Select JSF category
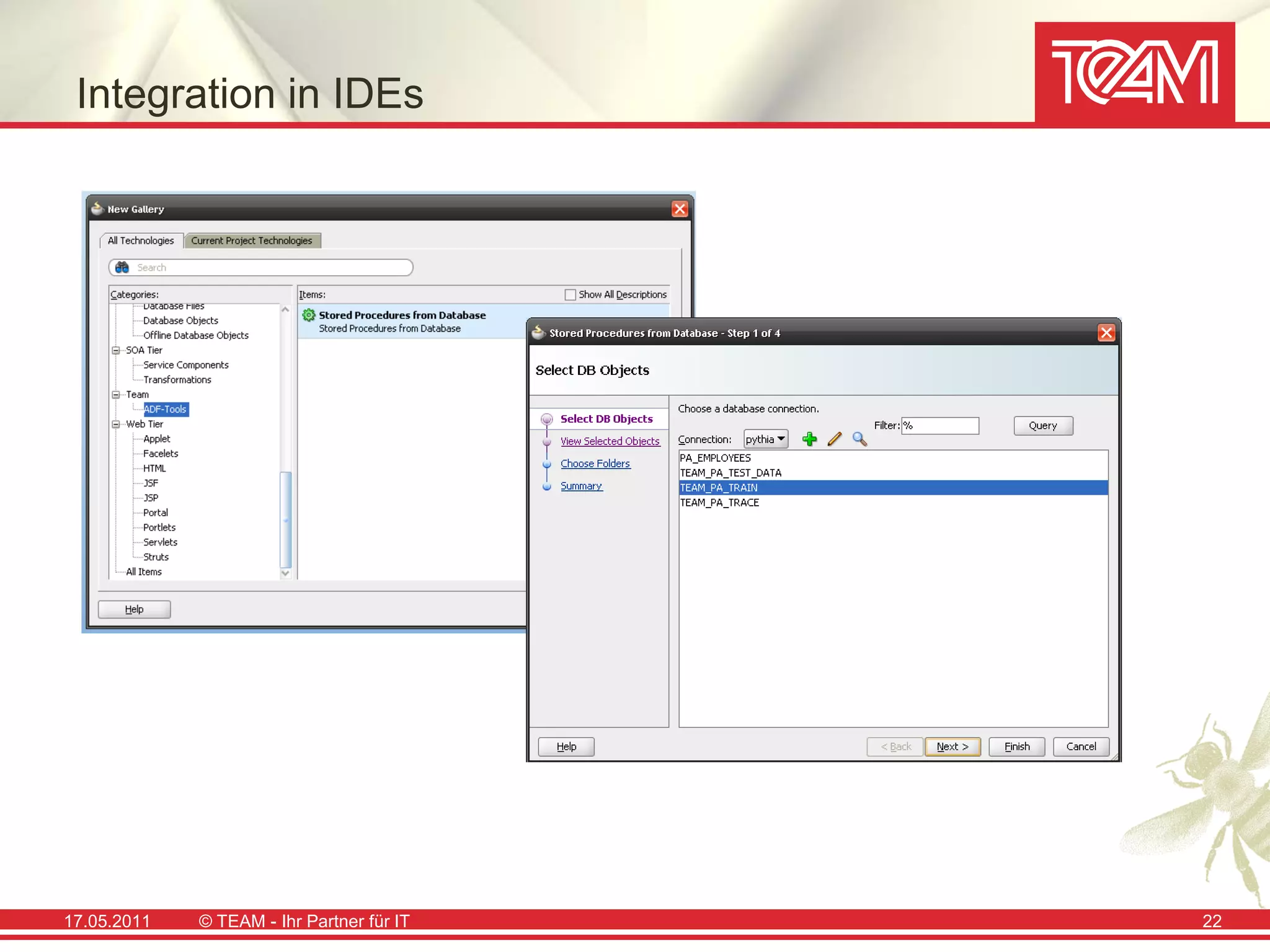 point(151,483)
